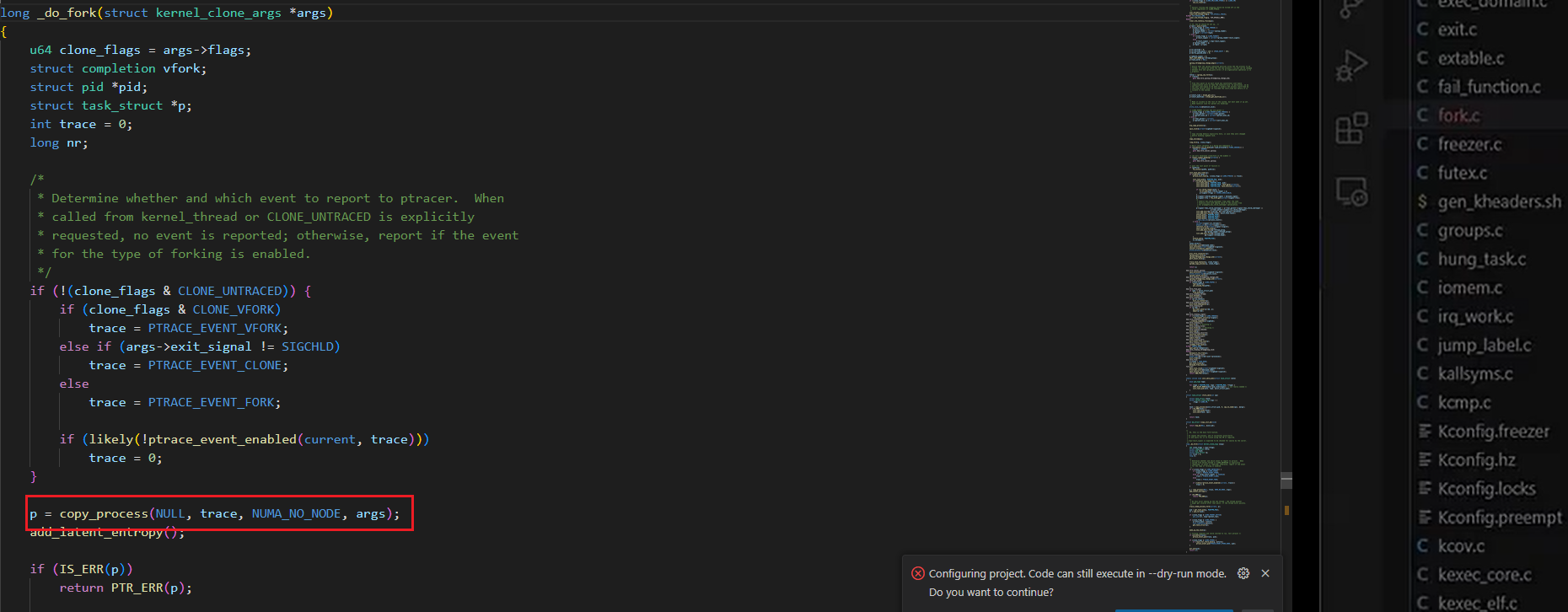This screenshot has width=1568, height=612.
Task: Click CLONE_VFORK in the if condition
Action: click(x=233, y=309)
